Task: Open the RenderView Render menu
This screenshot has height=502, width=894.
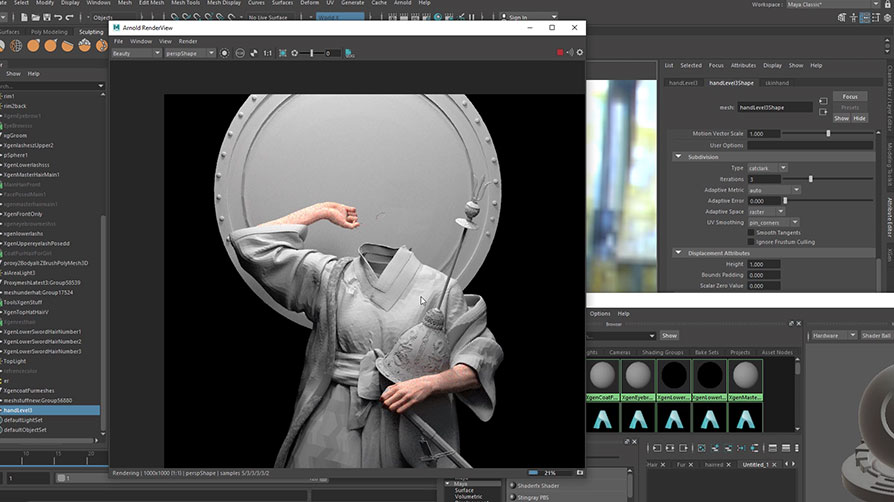Action: click(x=188, y=41)
